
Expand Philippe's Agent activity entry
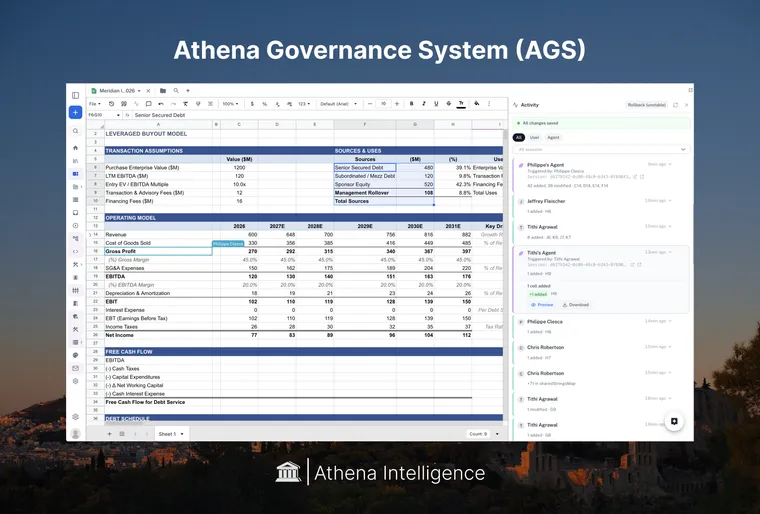(x=670, y=164)
